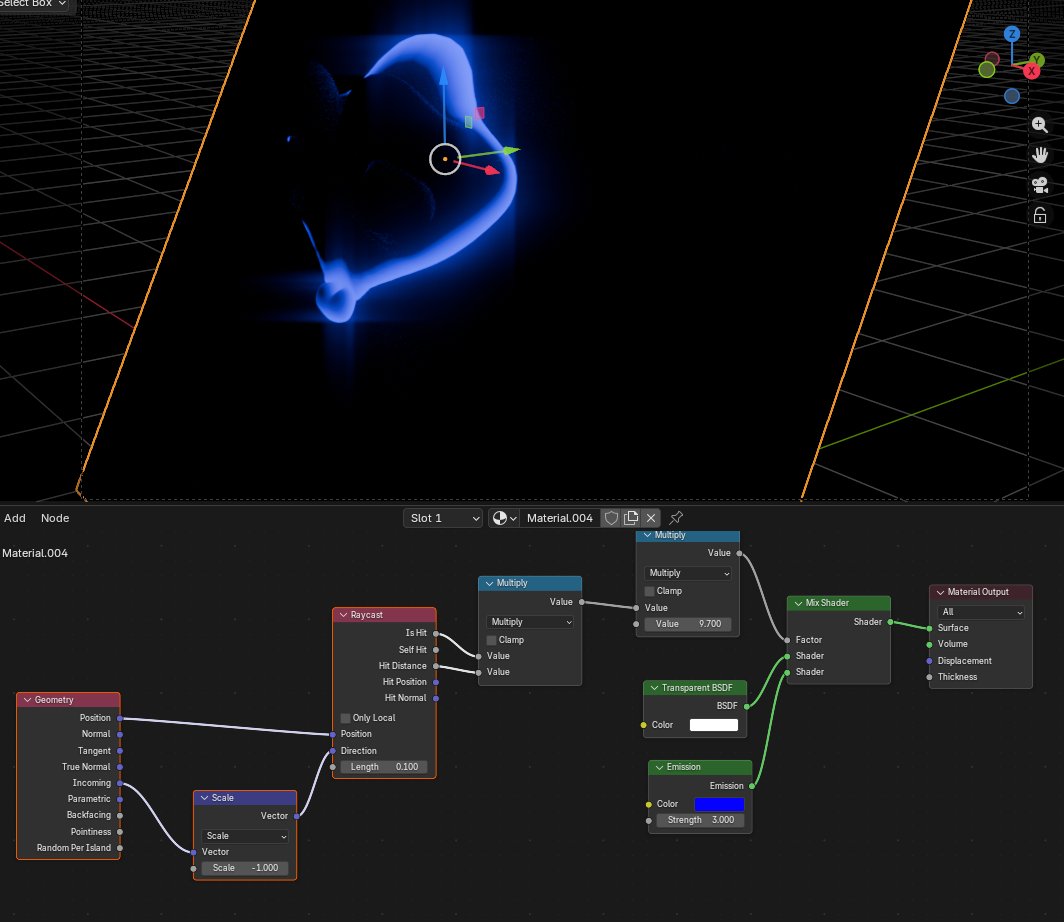Click the Scale -1.000 value field

point(245,868)
